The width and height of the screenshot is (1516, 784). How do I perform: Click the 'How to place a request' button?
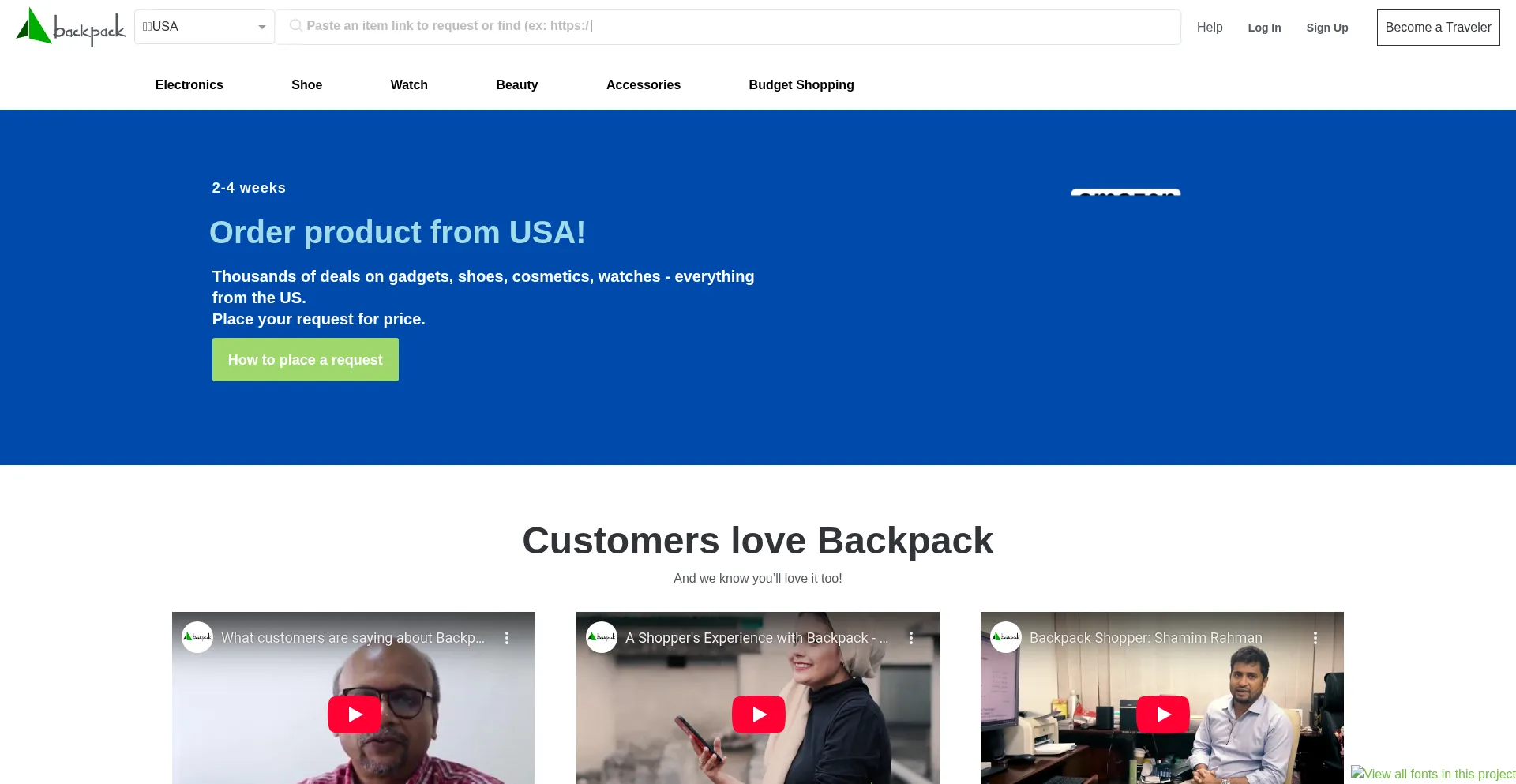[306, 360]
